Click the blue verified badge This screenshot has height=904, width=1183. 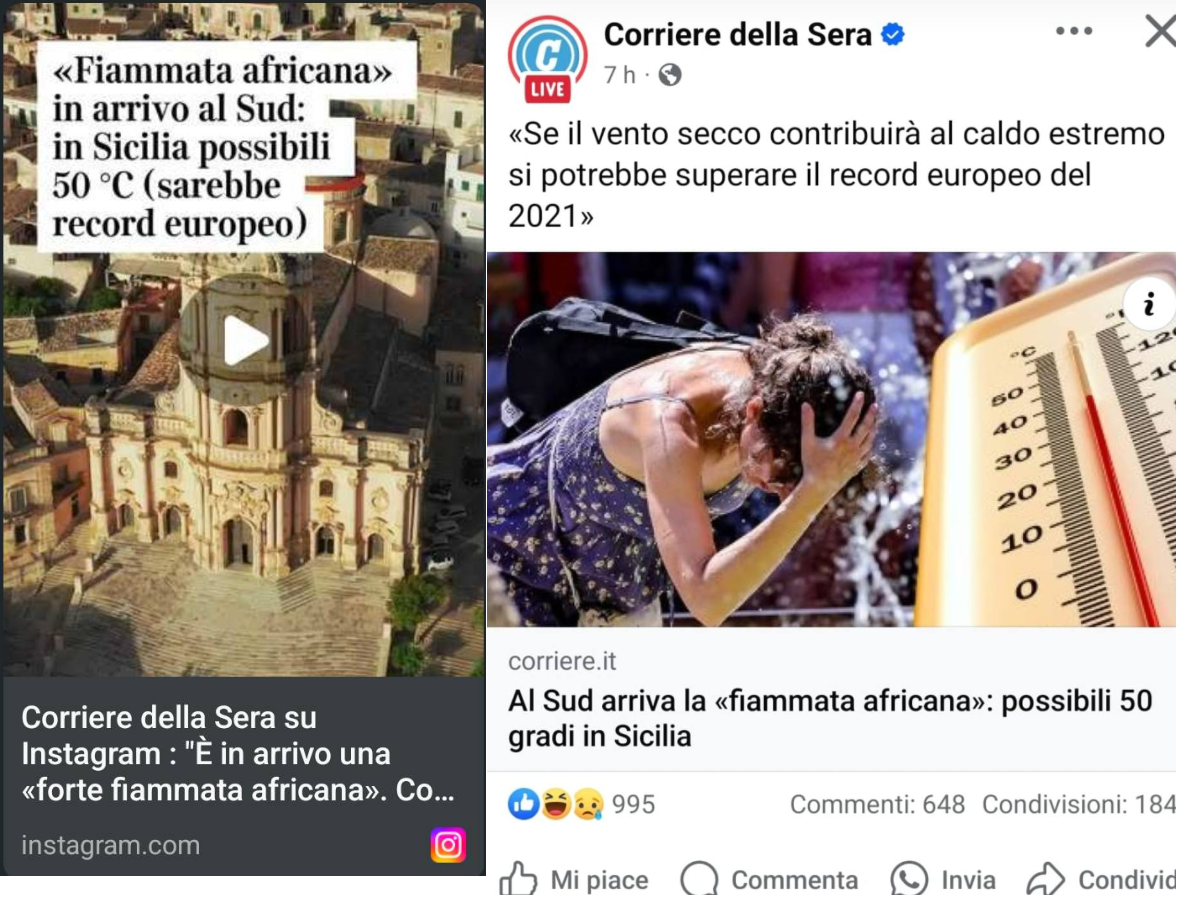pos(893,35)
